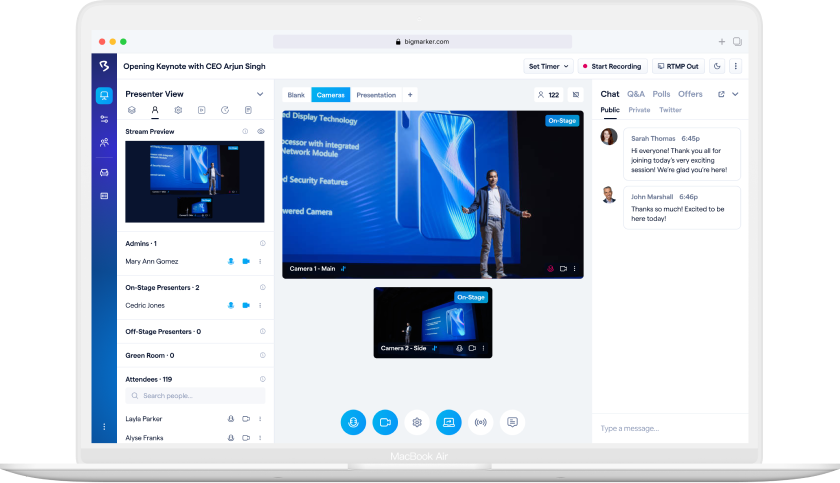Toggle Camera 1 - Main red microphone icon

coord(550,269)
